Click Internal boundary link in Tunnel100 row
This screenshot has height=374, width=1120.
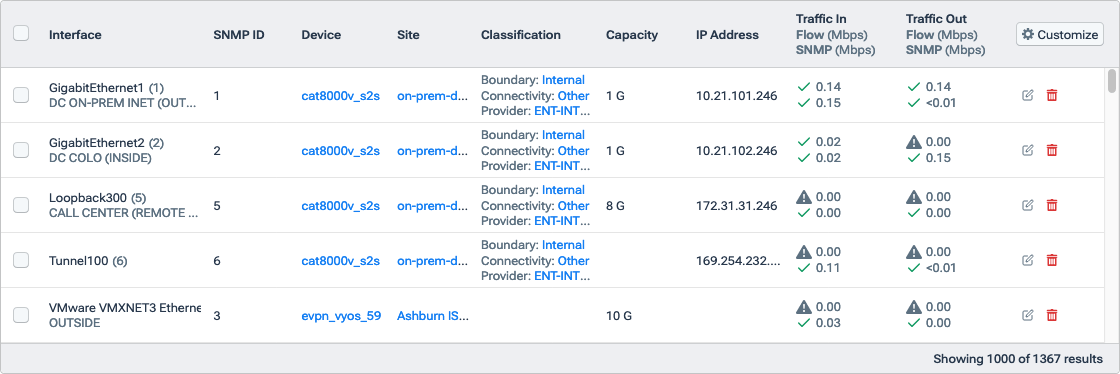pyautogui.click(x=563, y=245)
